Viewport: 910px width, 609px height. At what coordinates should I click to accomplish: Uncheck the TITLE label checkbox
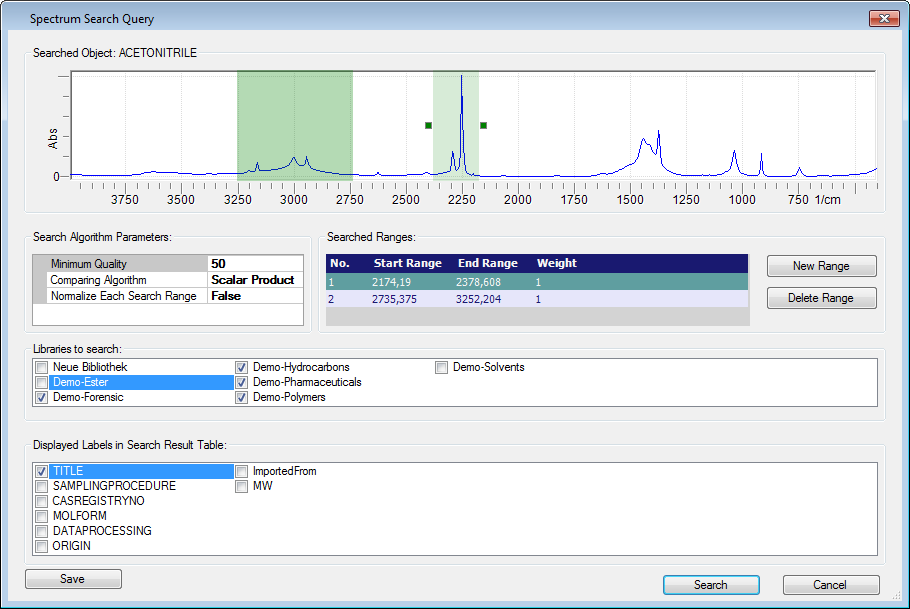tap(41, 471)
